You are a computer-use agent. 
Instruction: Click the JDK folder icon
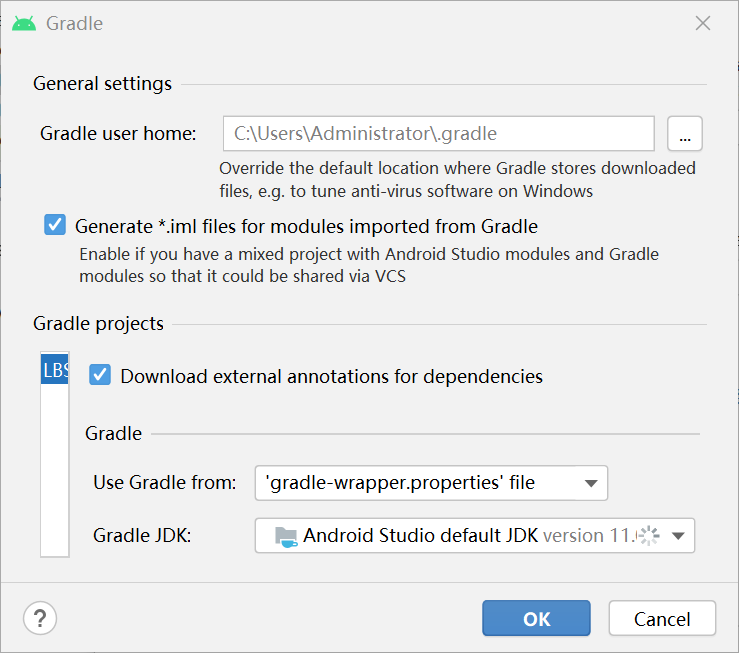pyautogui.click(x=286, y=537)
